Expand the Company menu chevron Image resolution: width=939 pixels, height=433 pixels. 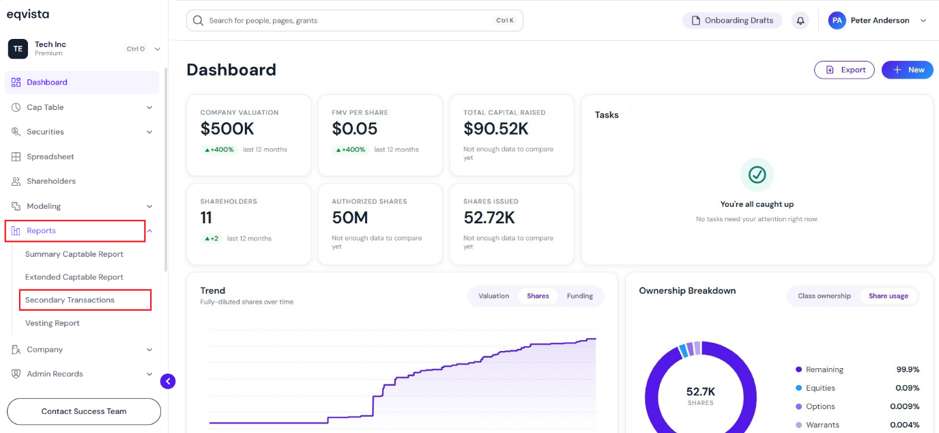tap(149, 350)
